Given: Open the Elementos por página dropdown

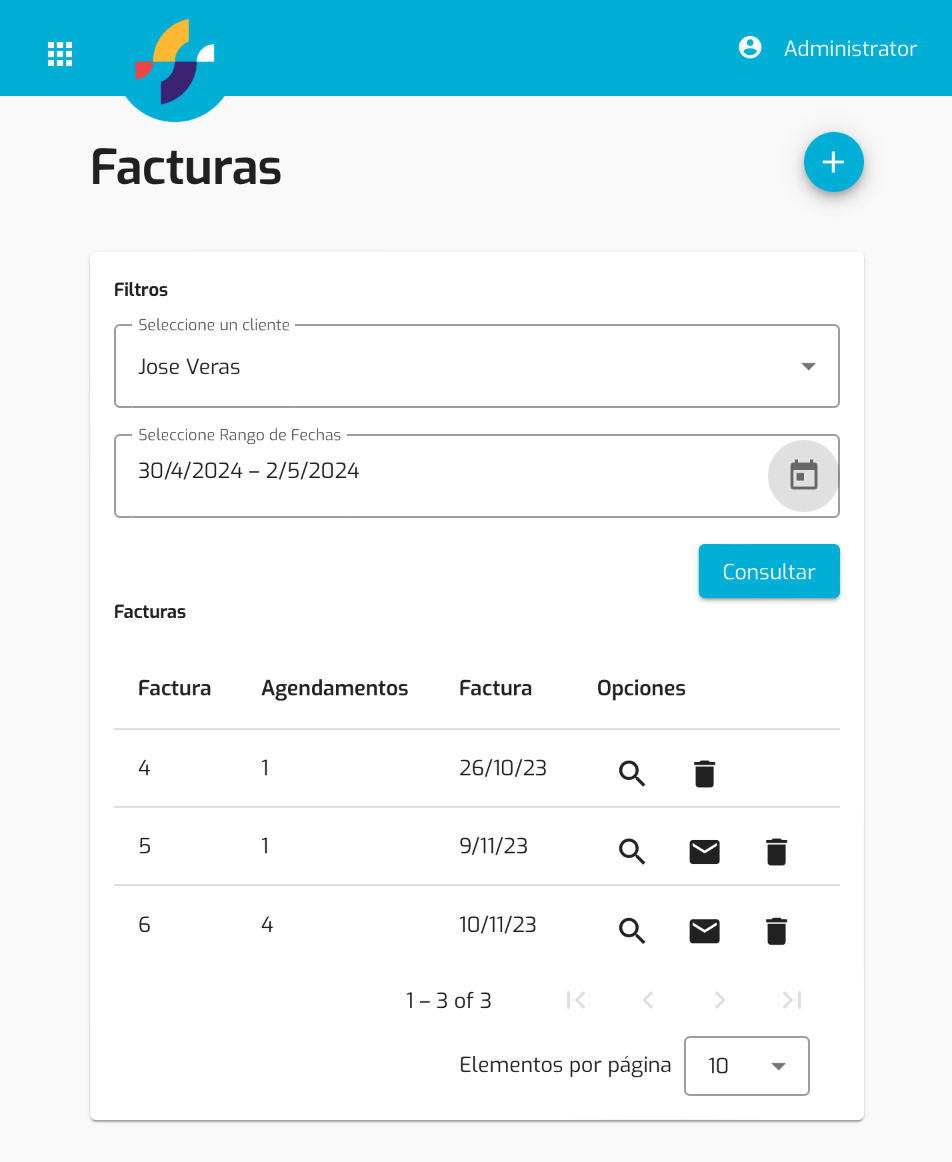Looking at the screenshot, I should [747, 1066].
